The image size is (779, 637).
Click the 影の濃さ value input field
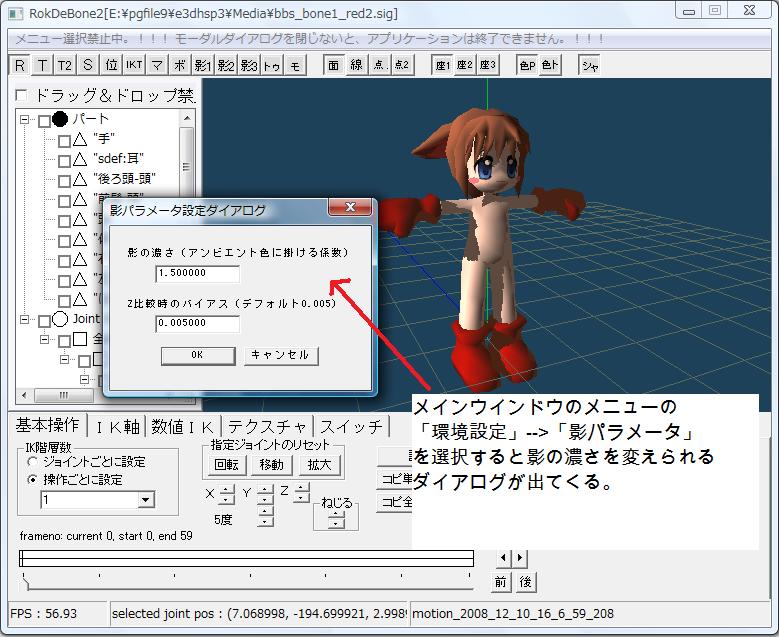tap(197, 273)
